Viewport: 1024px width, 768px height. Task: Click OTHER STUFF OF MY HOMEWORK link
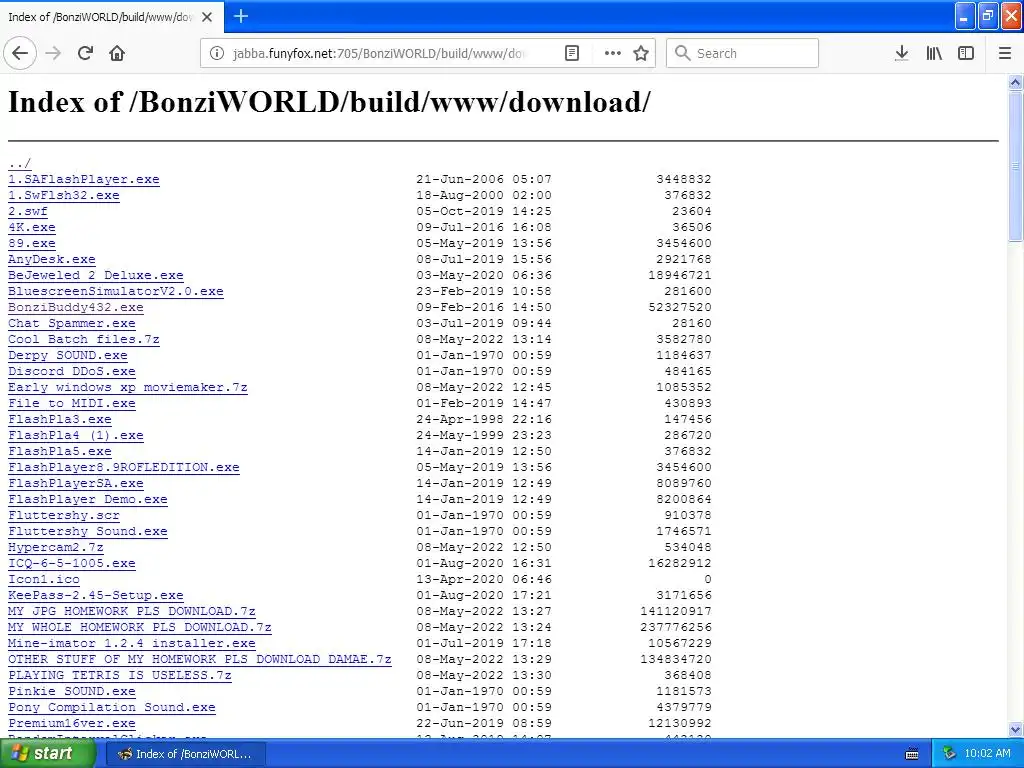200,659
